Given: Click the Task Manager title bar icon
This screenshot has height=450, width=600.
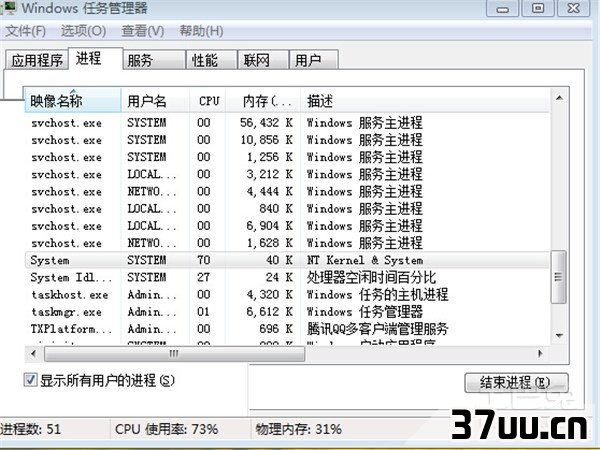Looking at the screenshot, I should tap(8, 7).
